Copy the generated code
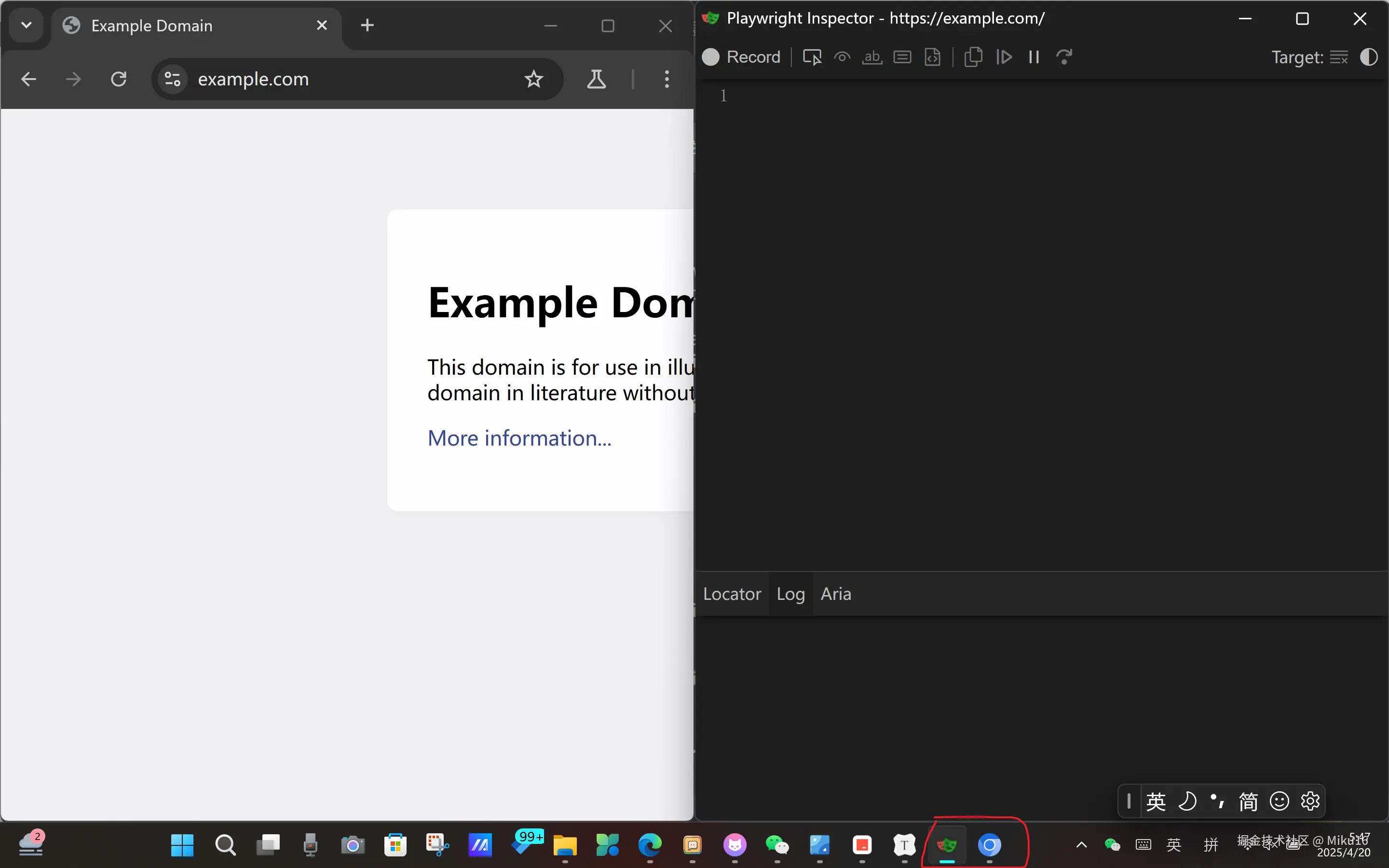This screenshot has height=868, width=1389. [973, 57]
